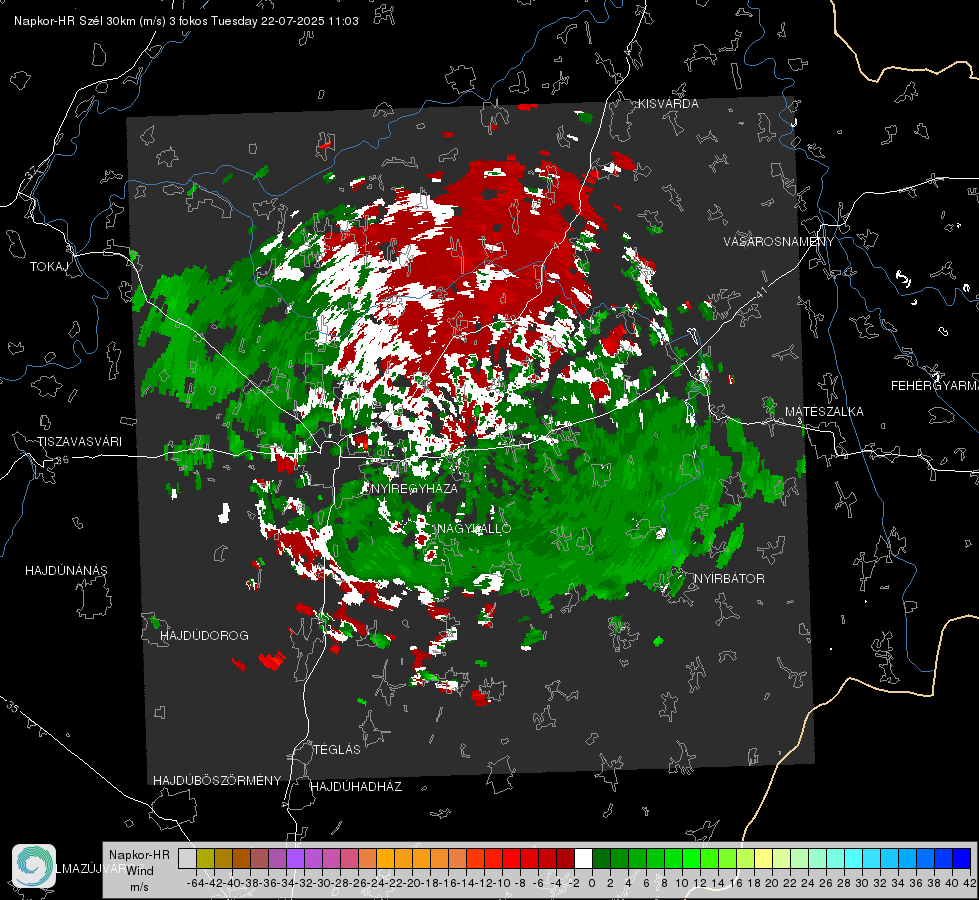The width and height of the screenshot is (979, 900).
Task: Click the swirl logo icon in bottom-left corner
Action: tap(34, 866)
